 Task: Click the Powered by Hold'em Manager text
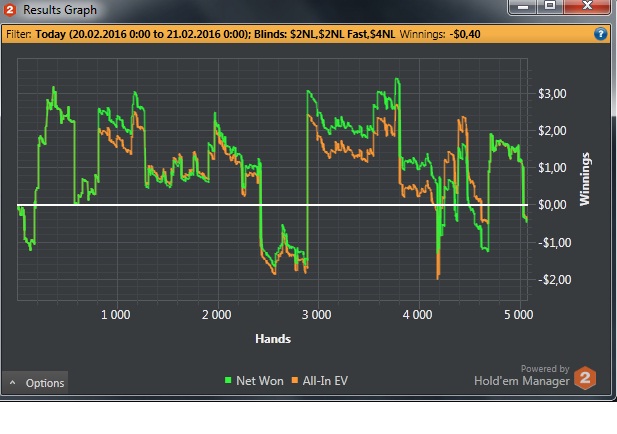point(522,375)
